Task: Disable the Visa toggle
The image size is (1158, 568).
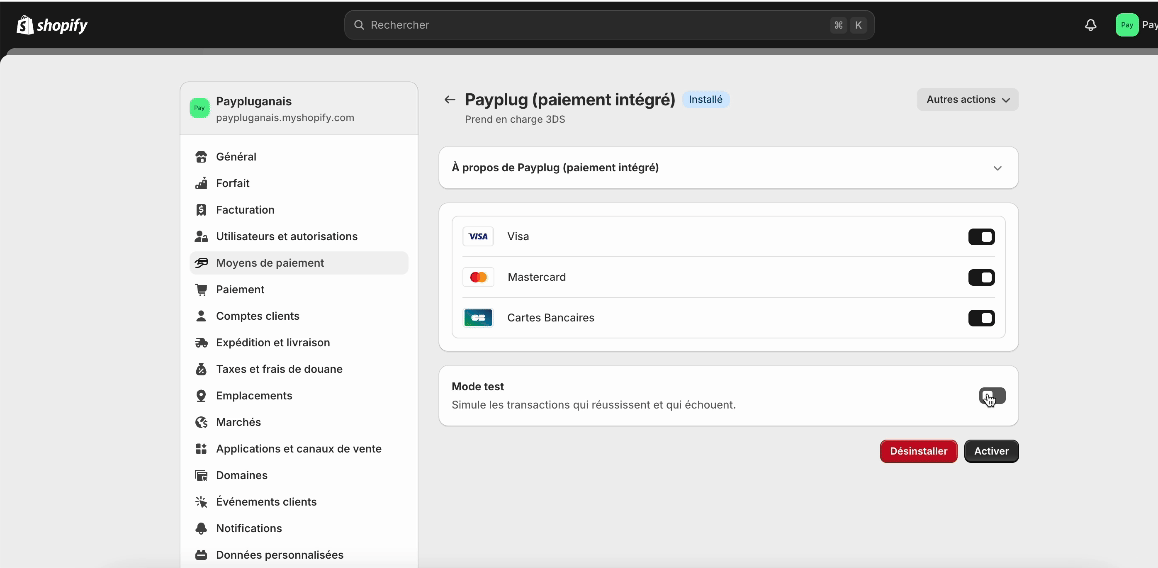Action: pos(981,237)
